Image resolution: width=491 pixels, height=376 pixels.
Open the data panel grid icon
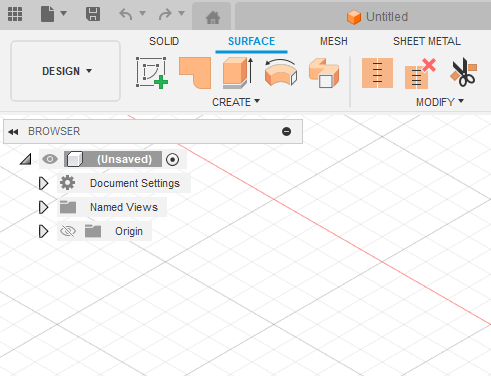tap(15, 14)
